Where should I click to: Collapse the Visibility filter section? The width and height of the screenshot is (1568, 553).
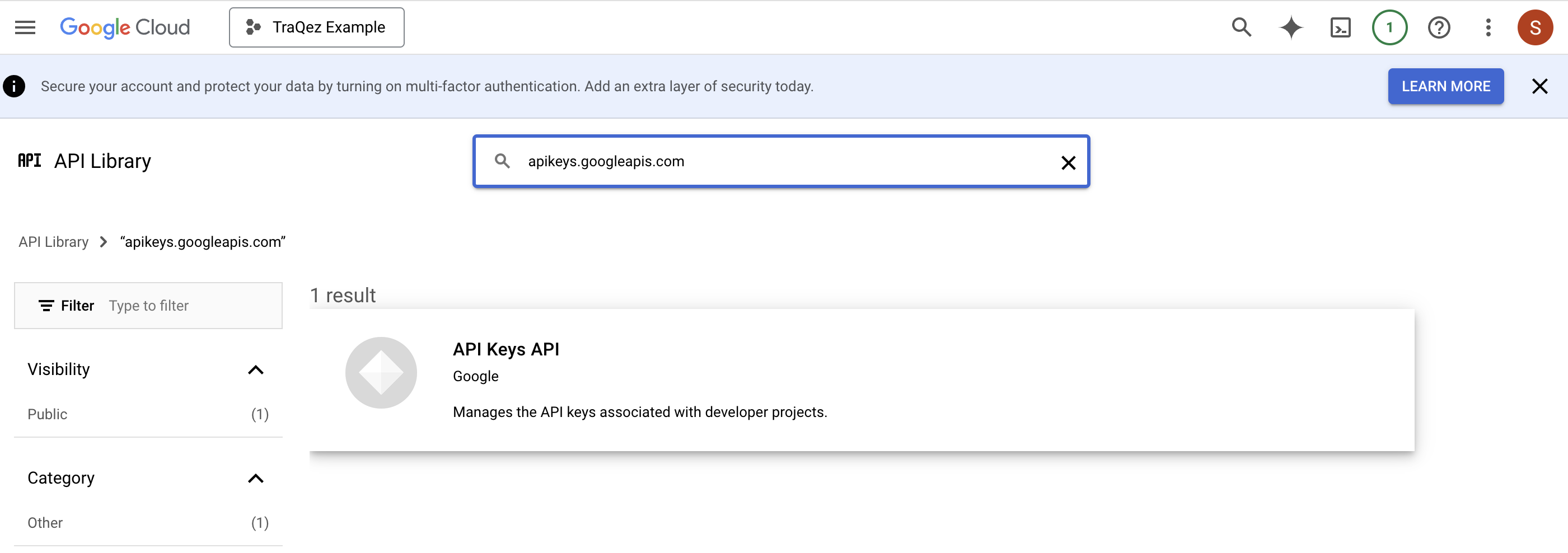click(256, 370)
